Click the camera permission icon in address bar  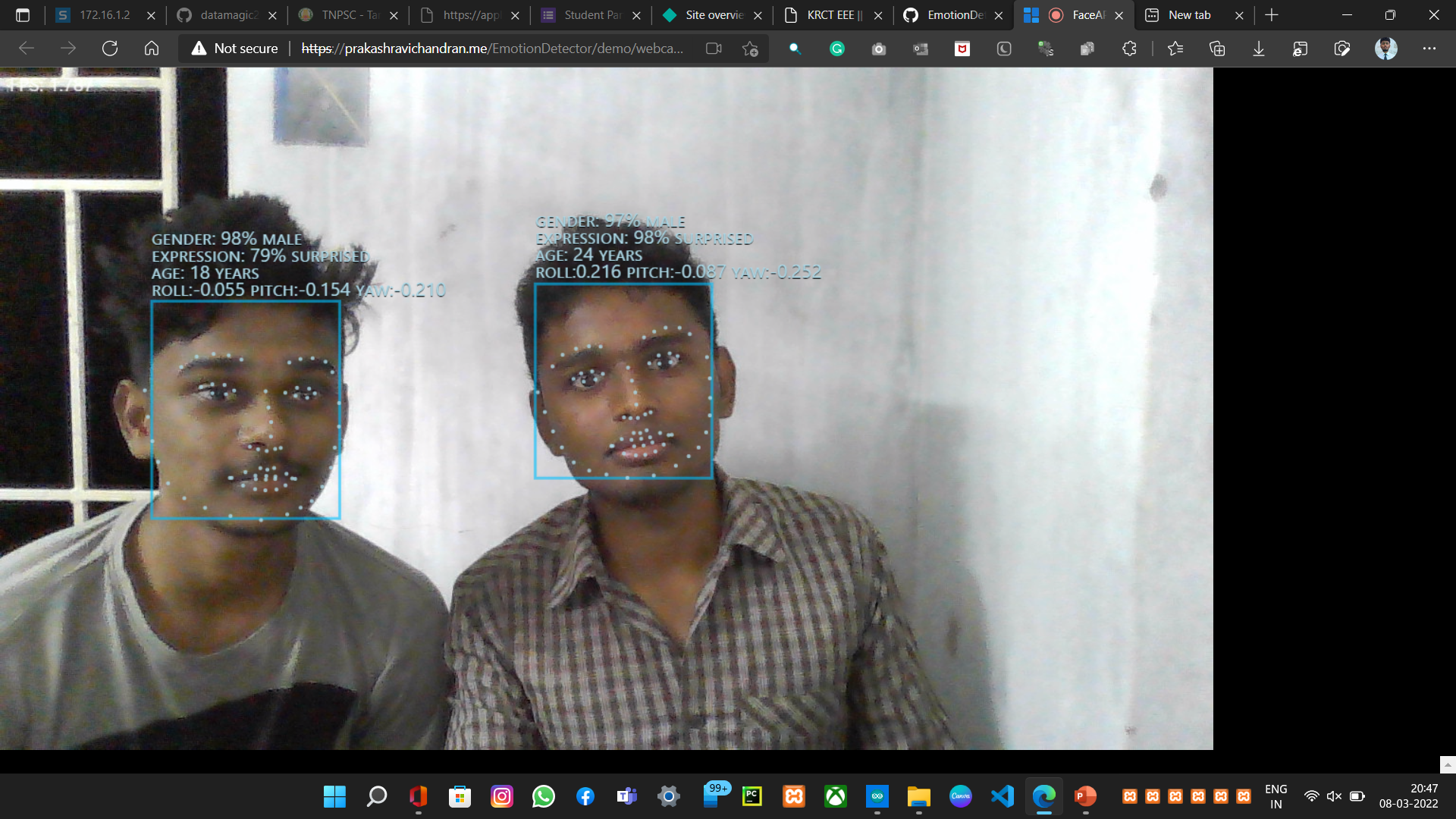point(714,49)
